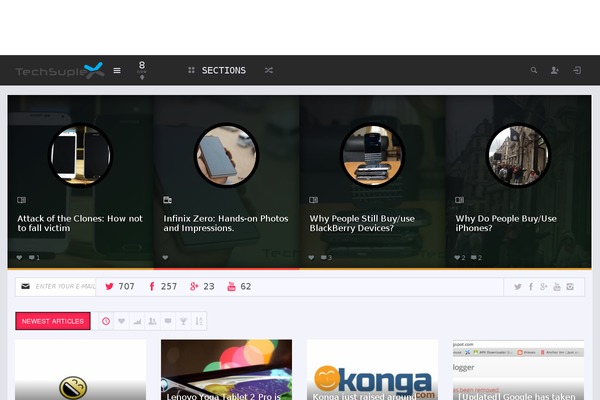Open BlackBerry Devices article circular thumbnail
This screenshot has height=400, width=600.
(372, 155)
